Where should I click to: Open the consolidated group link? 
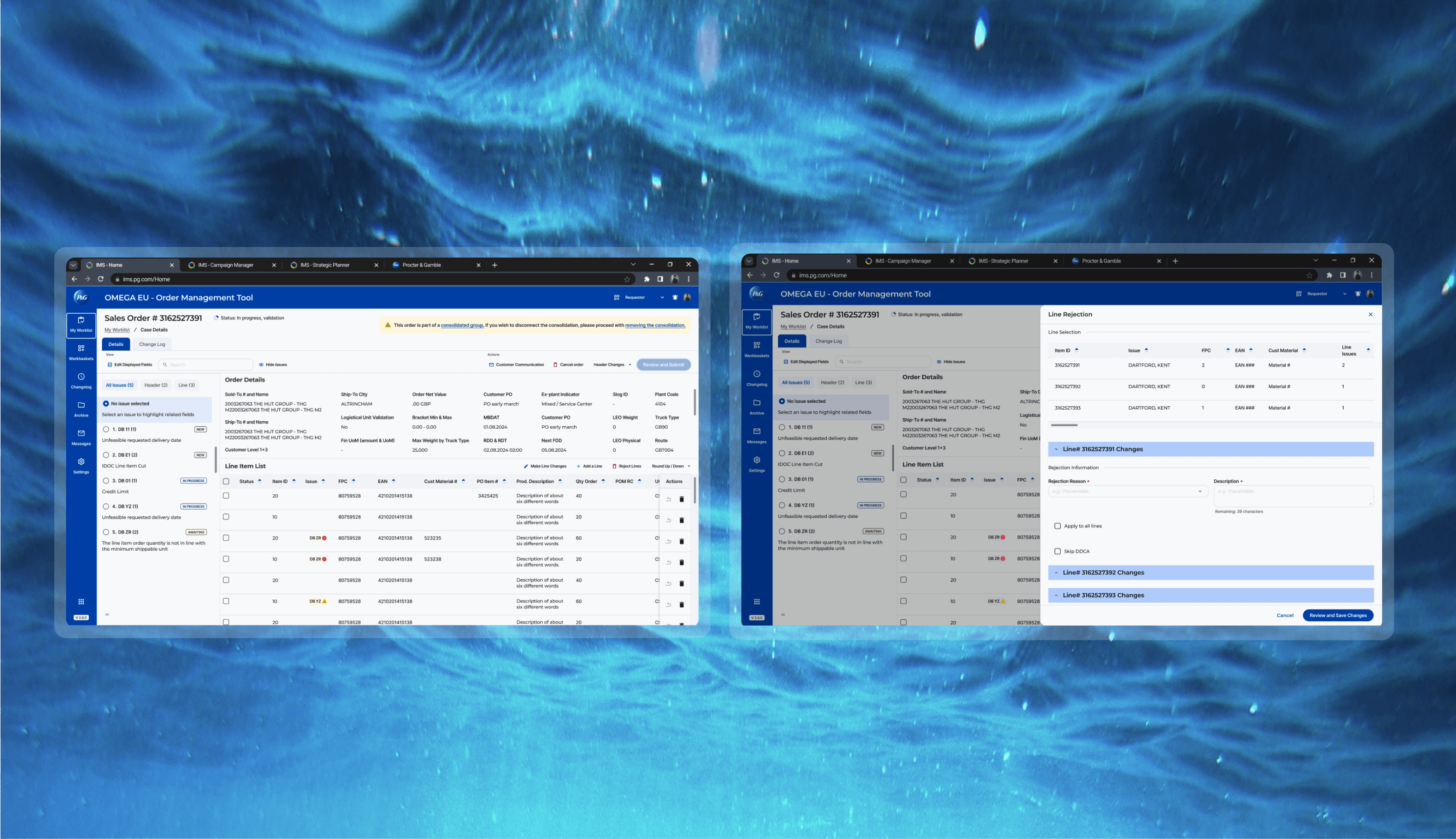(462, 325)
